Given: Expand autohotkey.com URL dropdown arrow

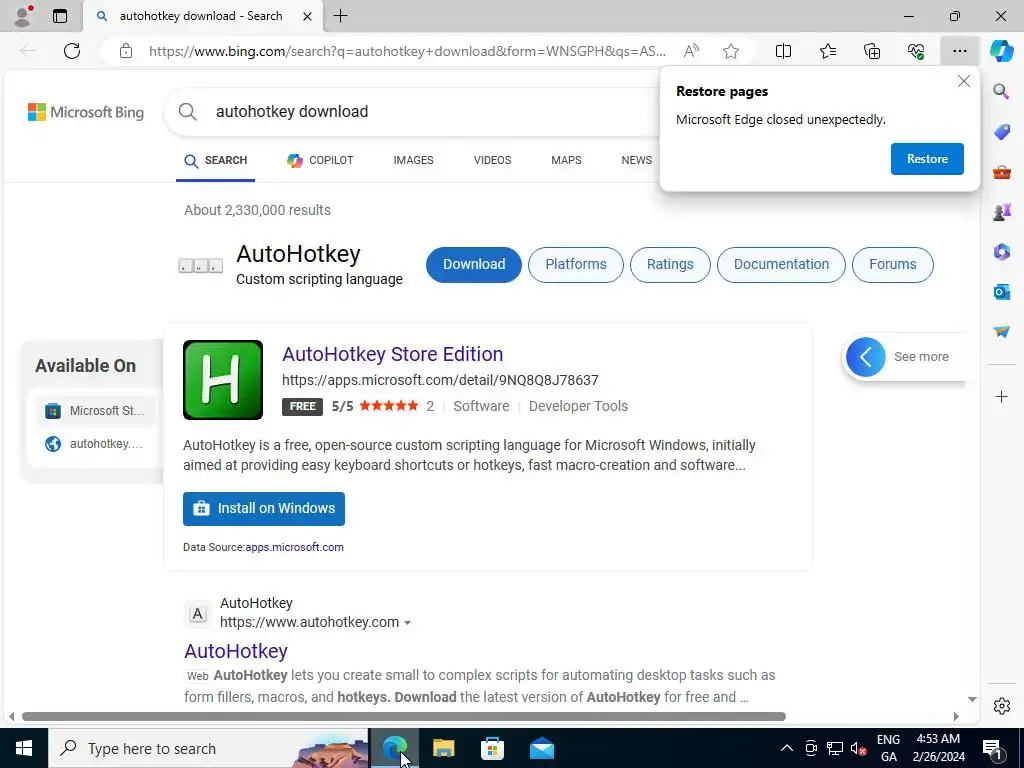Looking at the screenshot, I should coord(408,623).
